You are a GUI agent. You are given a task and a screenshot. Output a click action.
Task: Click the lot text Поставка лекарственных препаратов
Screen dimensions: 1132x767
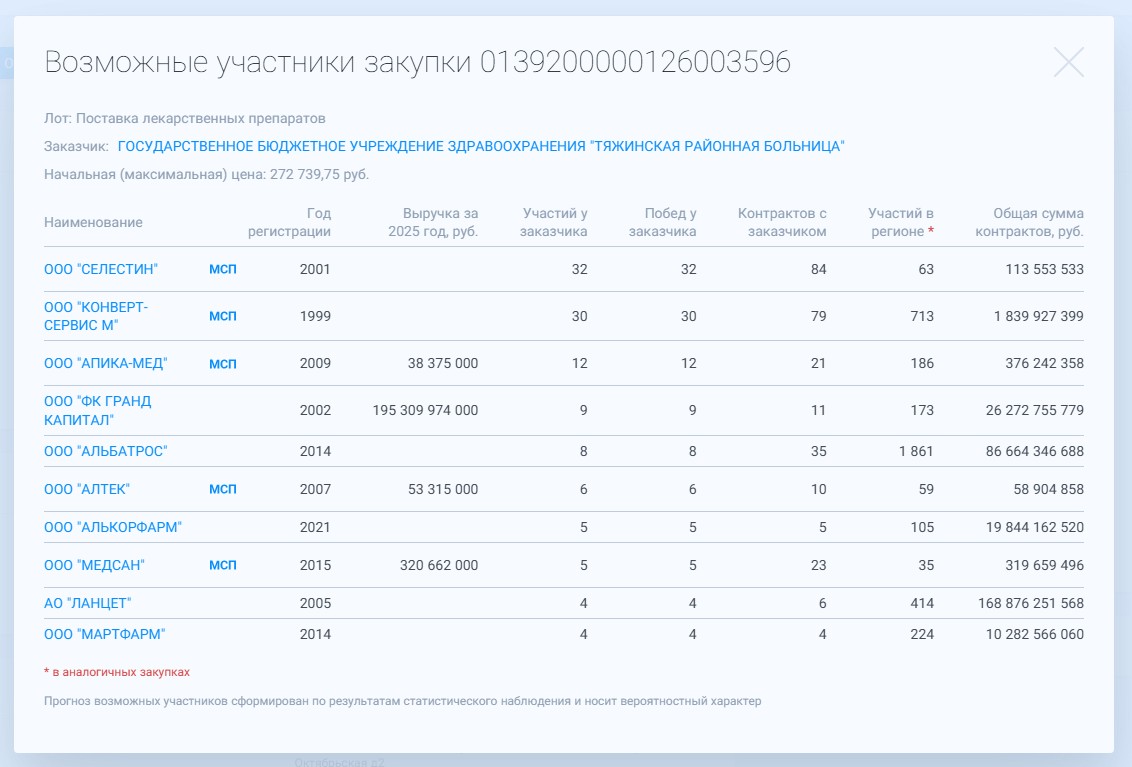point(201,118)
